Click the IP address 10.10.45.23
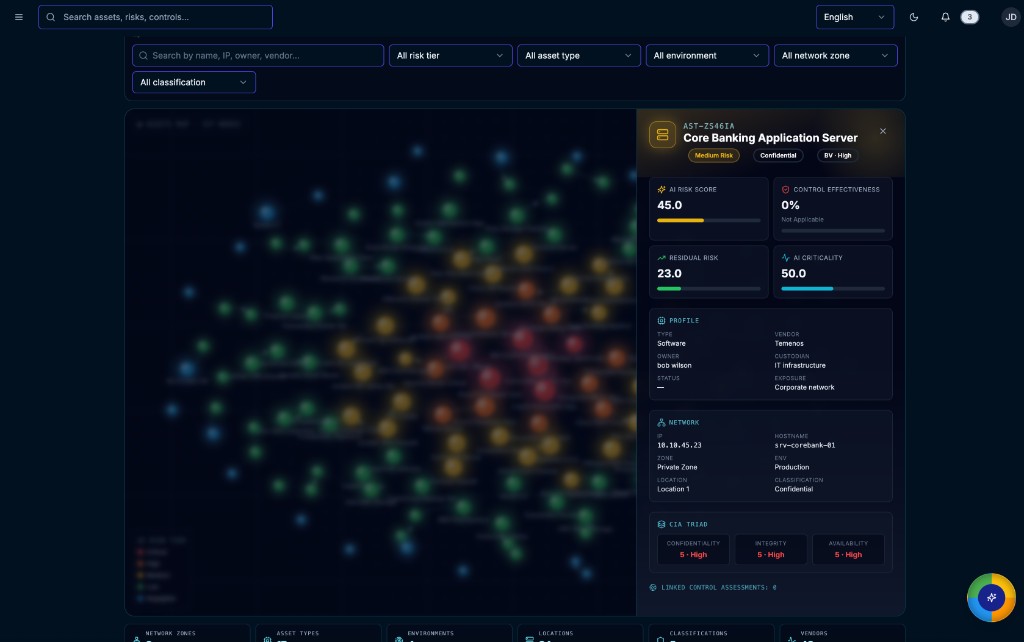 pos(679,445)
